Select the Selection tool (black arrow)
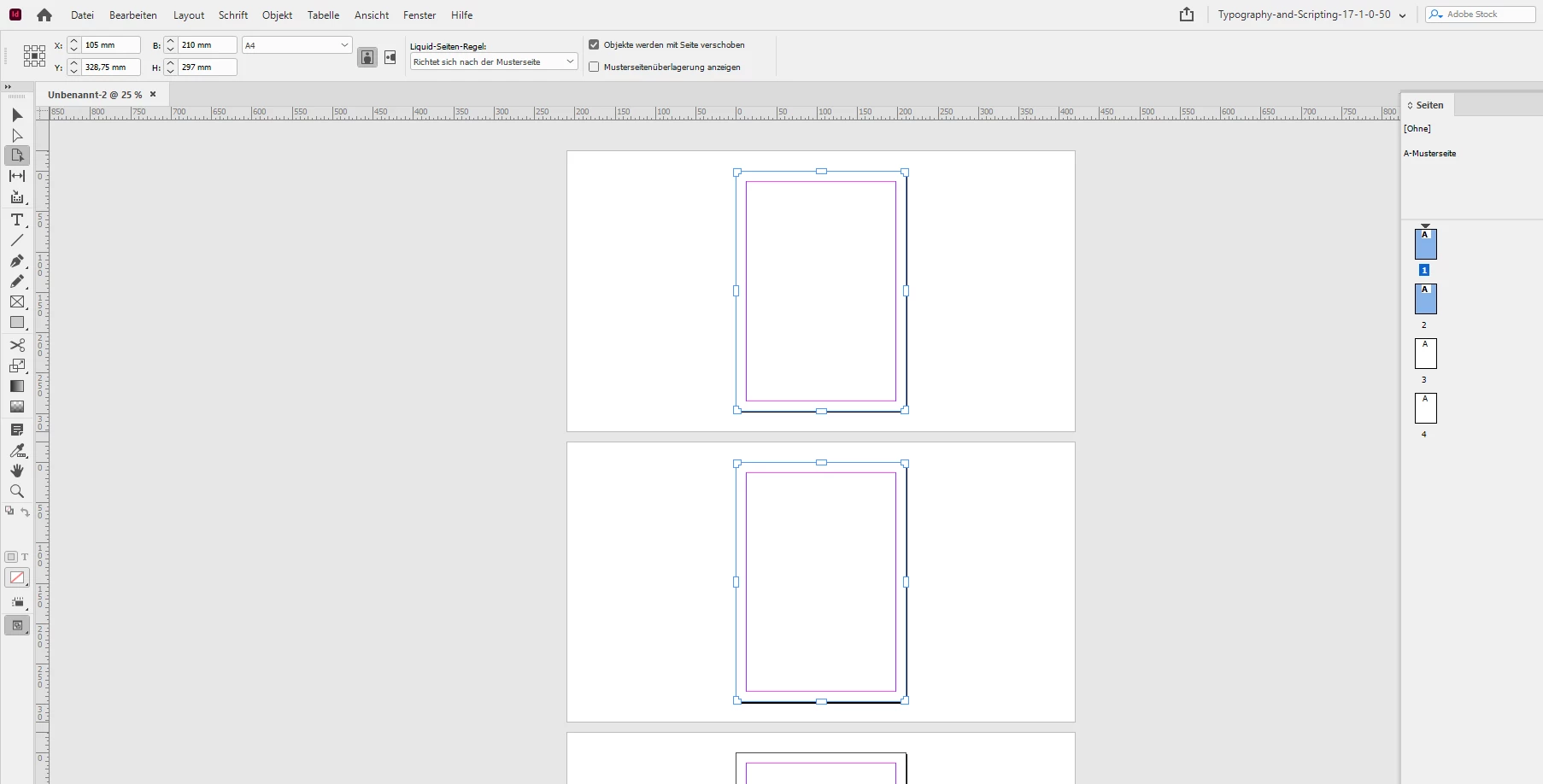This screenshot has width=1543, height=784. pos(17,114)
